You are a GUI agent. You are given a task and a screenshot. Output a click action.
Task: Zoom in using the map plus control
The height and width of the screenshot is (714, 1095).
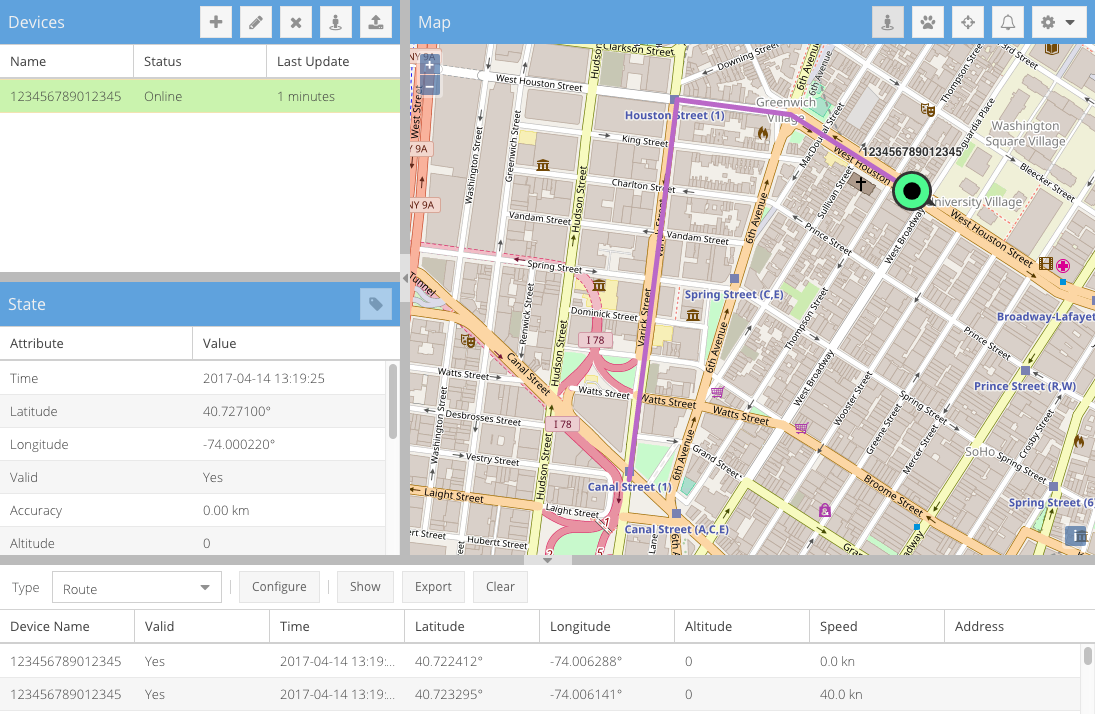[428, 64]
